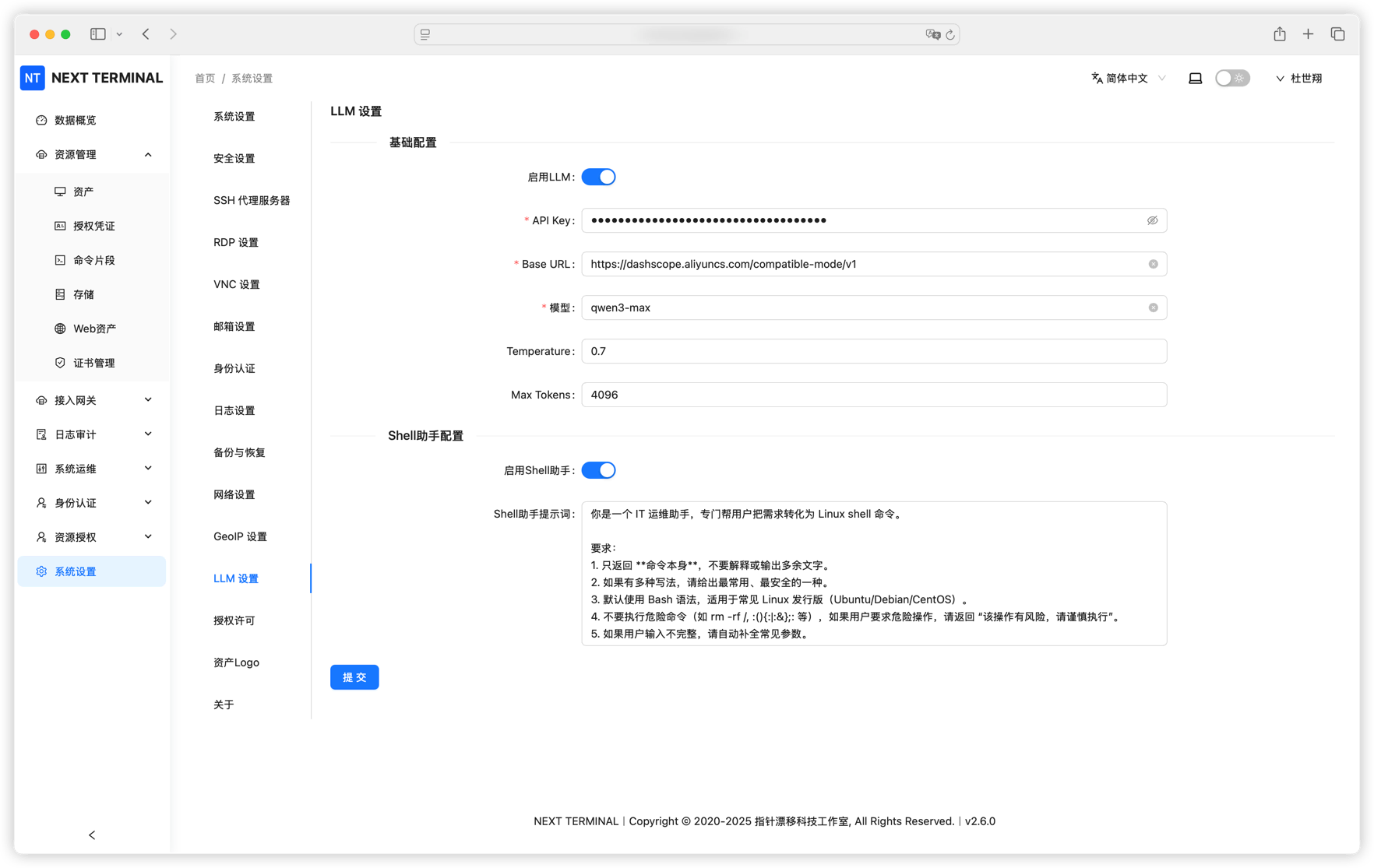Reveal the hidden API Key value
The image size is (1374, 868).
point(1153,220)
